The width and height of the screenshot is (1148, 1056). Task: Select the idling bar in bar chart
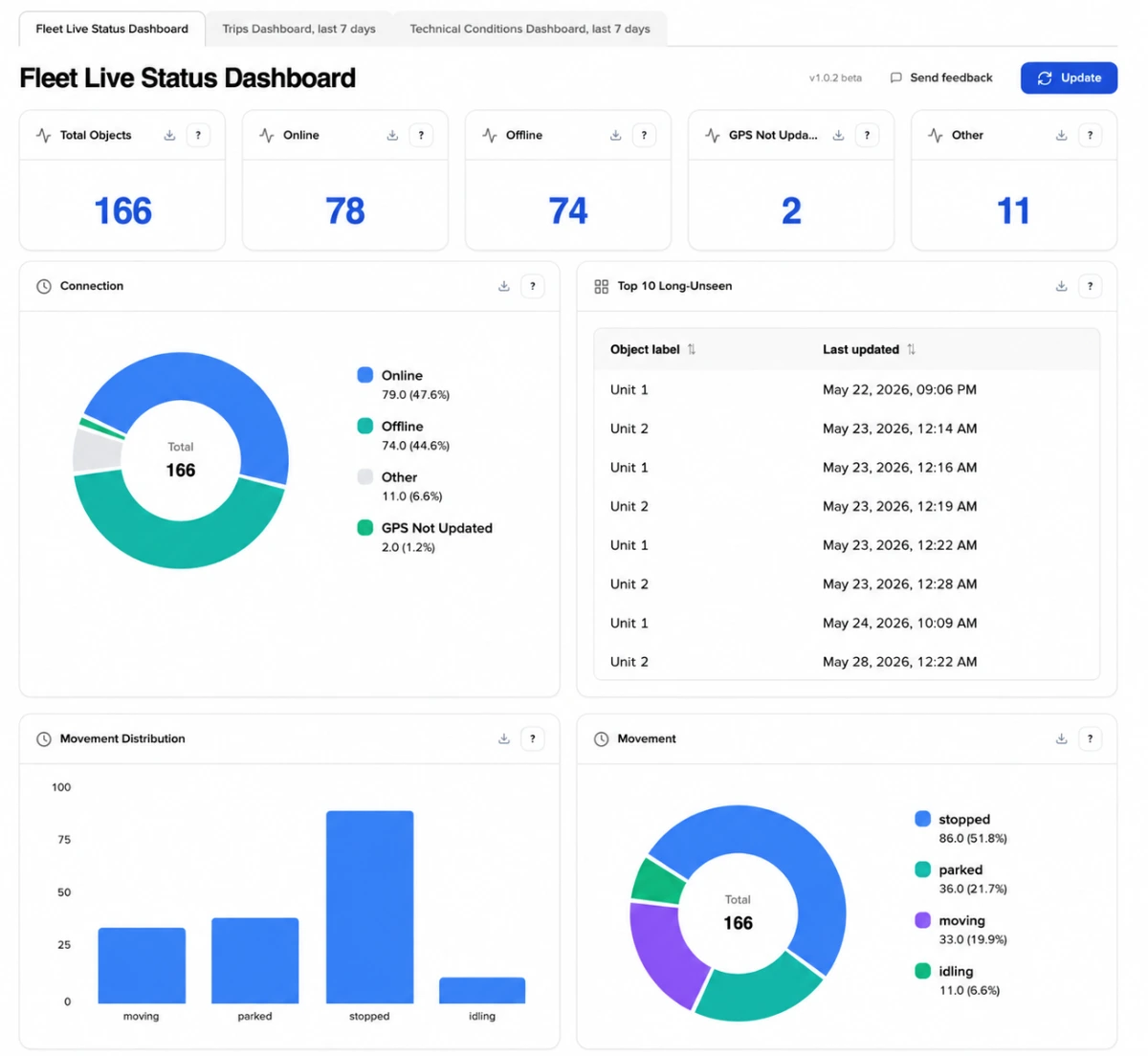[x=482, y=990]
